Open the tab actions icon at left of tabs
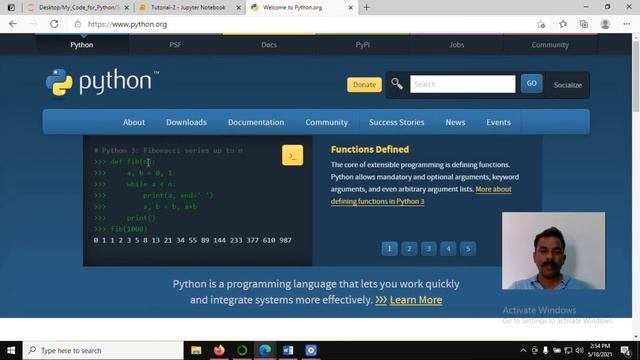The width and height of the screenshot is (640, 360). tap(11, 7)
